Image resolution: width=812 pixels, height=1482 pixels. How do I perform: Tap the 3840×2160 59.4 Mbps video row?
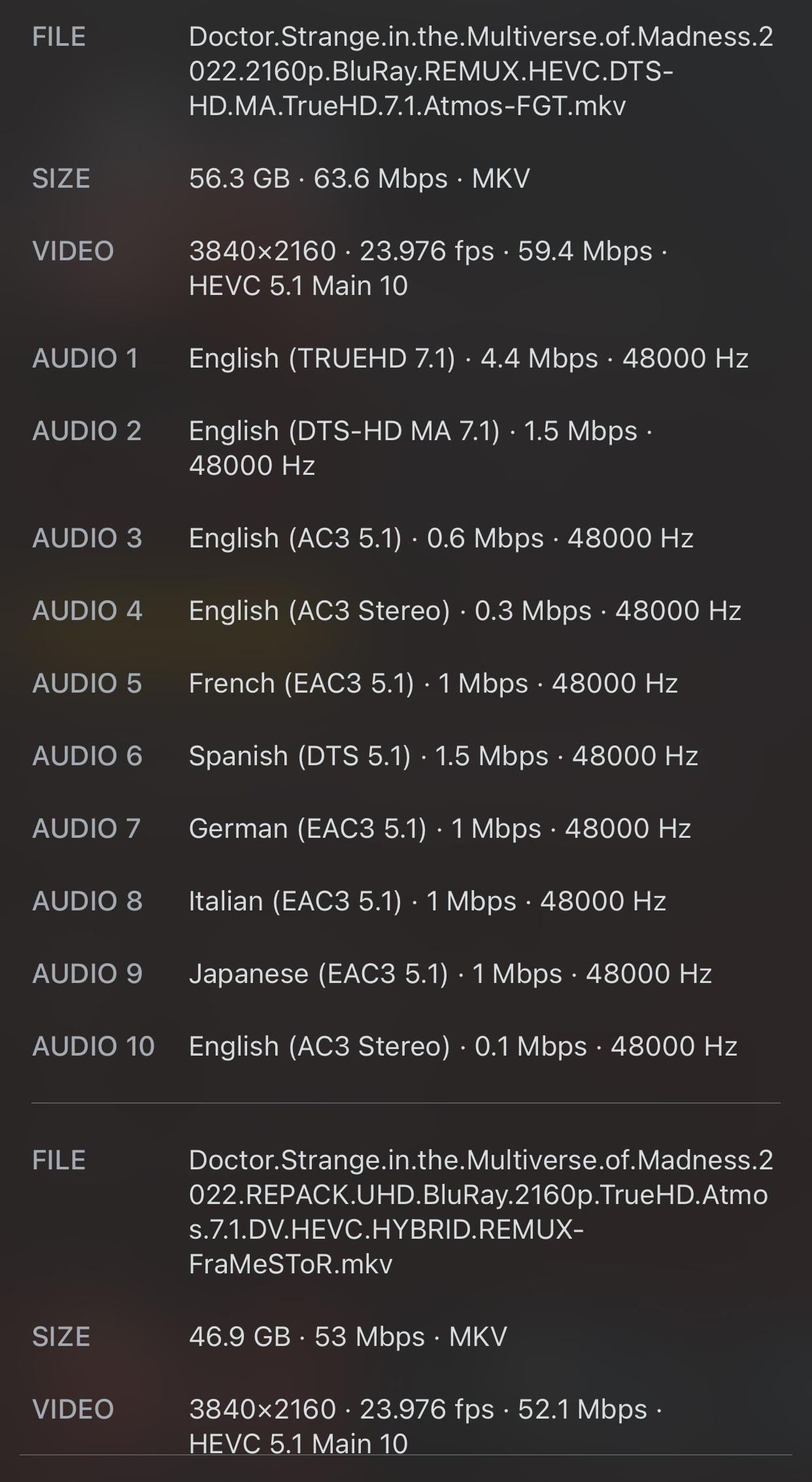click(x=428, y=268)
